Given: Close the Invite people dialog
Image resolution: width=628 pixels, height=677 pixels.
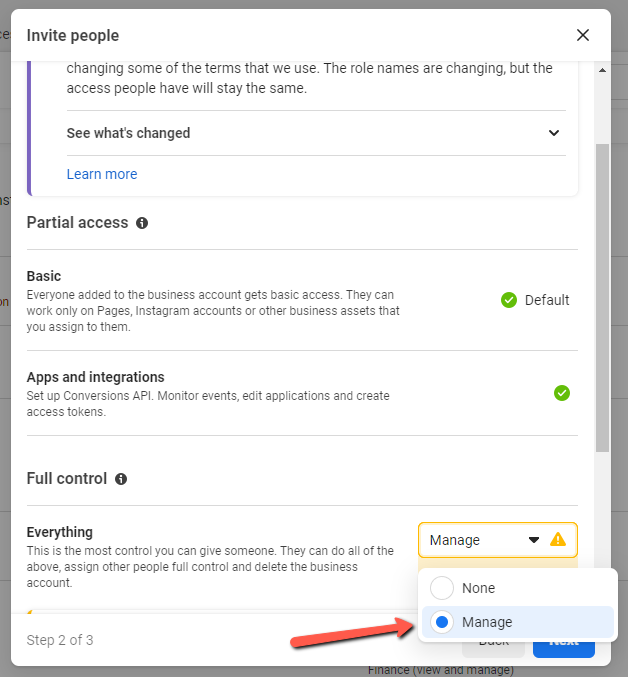Looking at the screenshot, I should 583,35.
